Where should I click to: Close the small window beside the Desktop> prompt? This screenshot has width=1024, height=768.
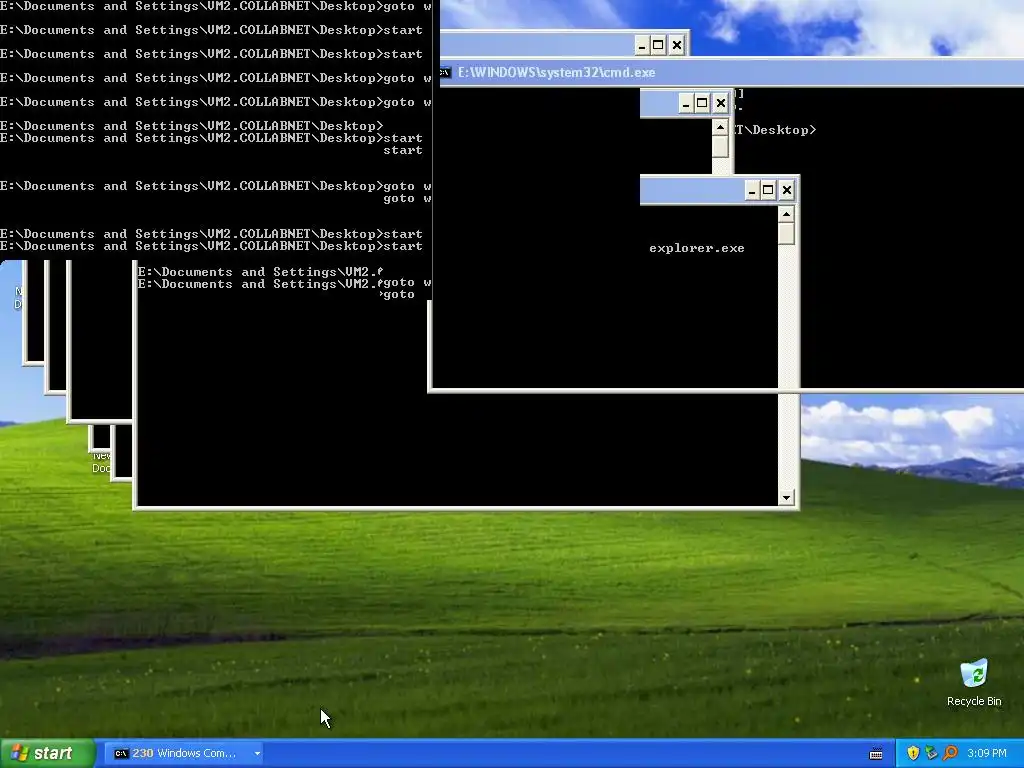point(720,103)
